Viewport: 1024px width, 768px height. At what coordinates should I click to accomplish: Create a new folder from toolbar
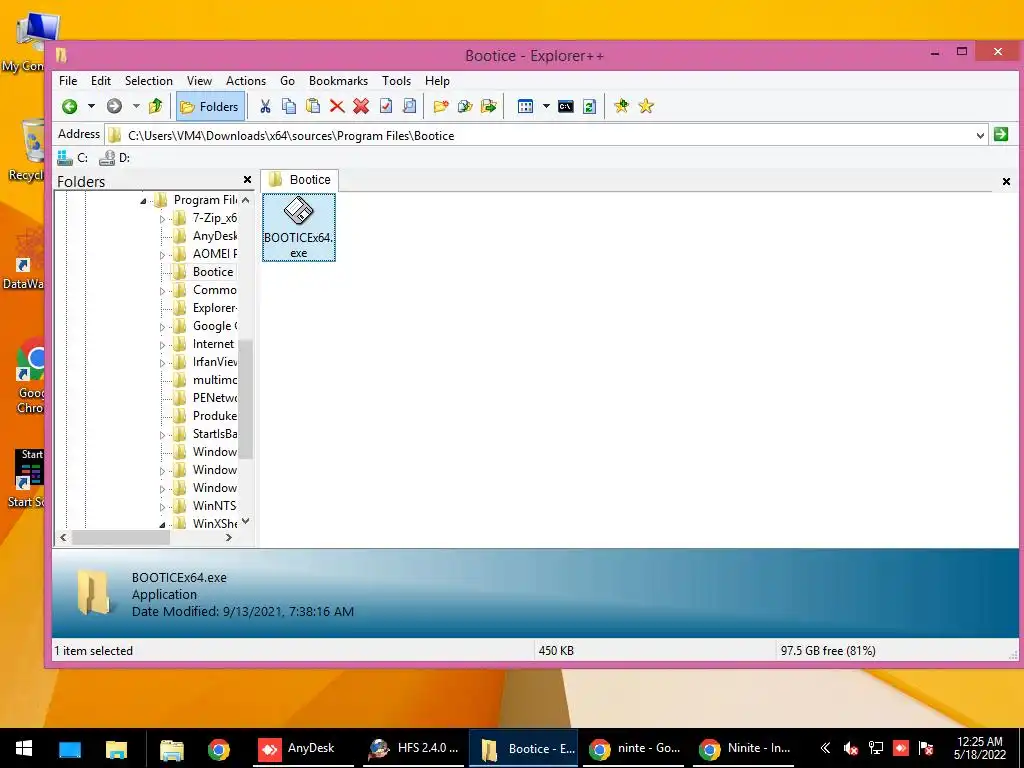(441, 106)
